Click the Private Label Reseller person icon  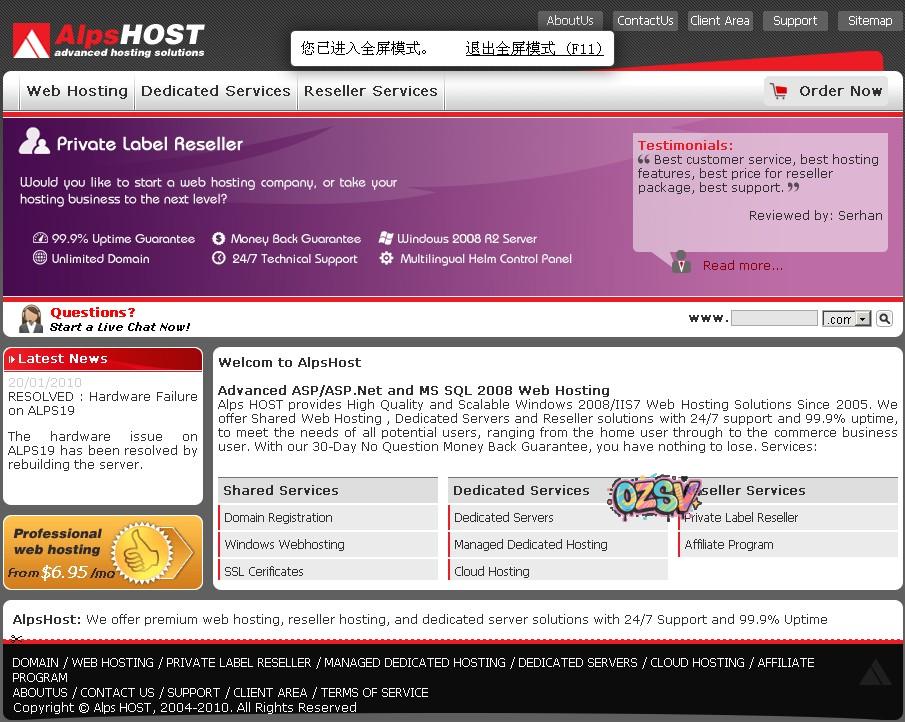(x=35, y=142)
